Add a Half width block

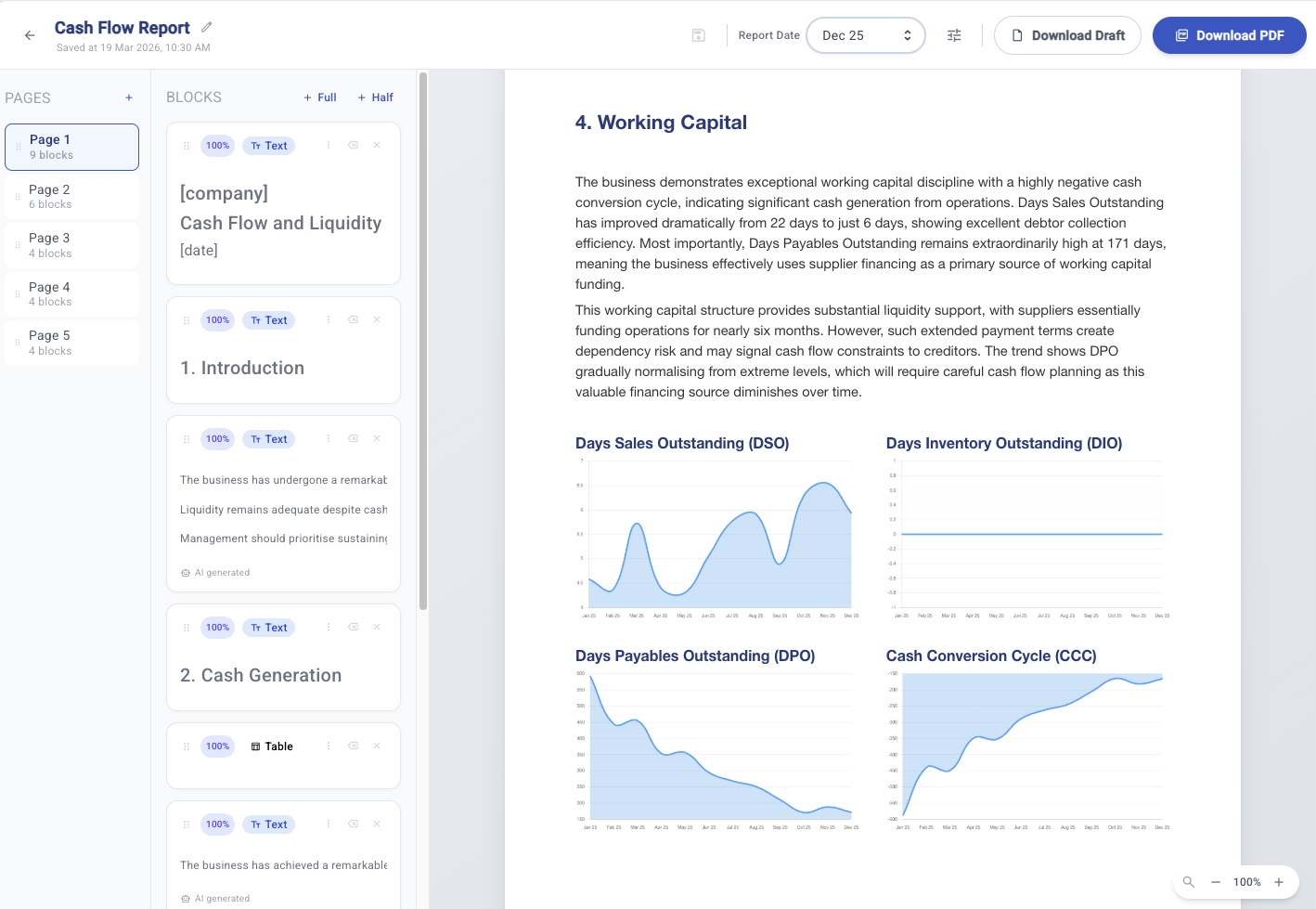[376, 97]
